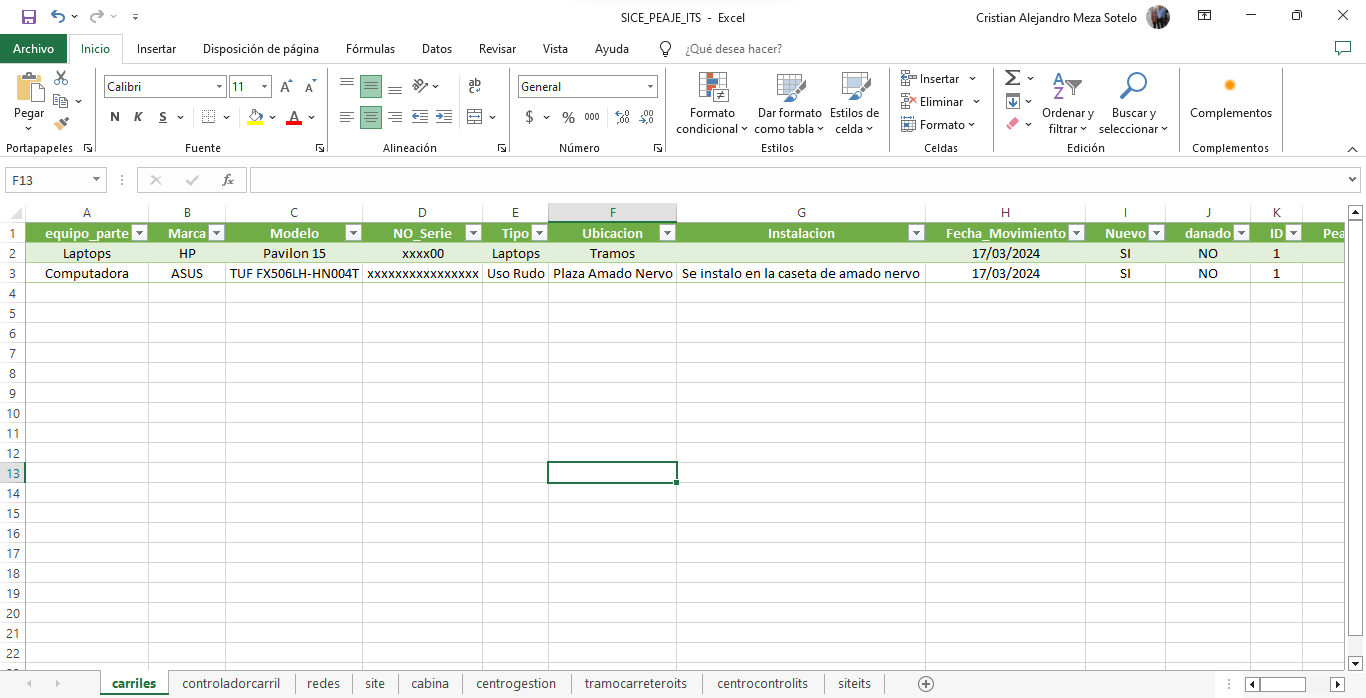Open the font size dropdown
The width and height of the screenshot is (1366, 698).
point(265,87)
